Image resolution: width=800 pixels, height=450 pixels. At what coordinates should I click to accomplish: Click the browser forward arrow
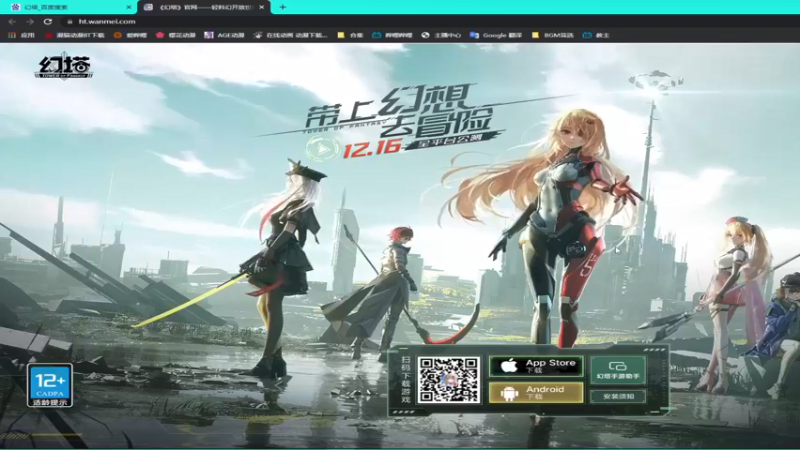pos(30,21)
